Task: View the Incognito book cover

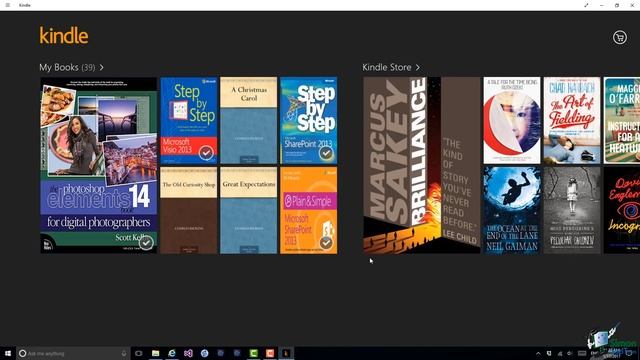Action: click(x=622, y=210)
